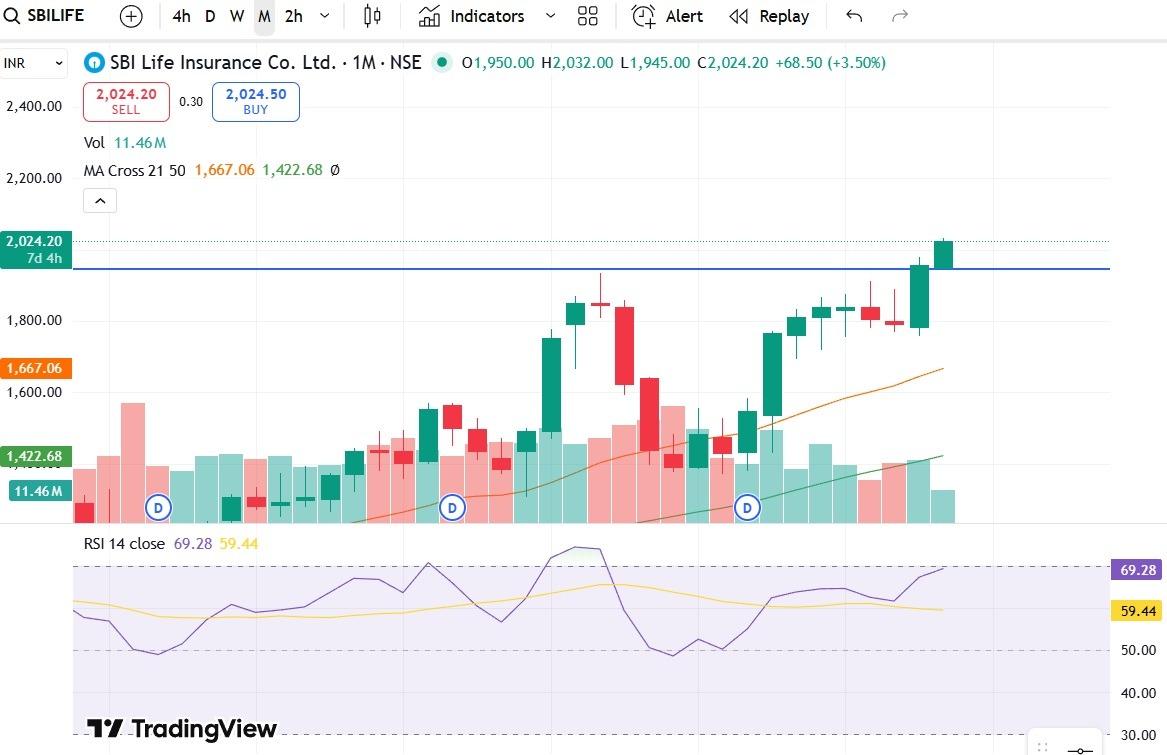Viewport: 1167px width, 755px height.
Task: Click the BUY 2,024.50 button
Action: pos(255,101)
